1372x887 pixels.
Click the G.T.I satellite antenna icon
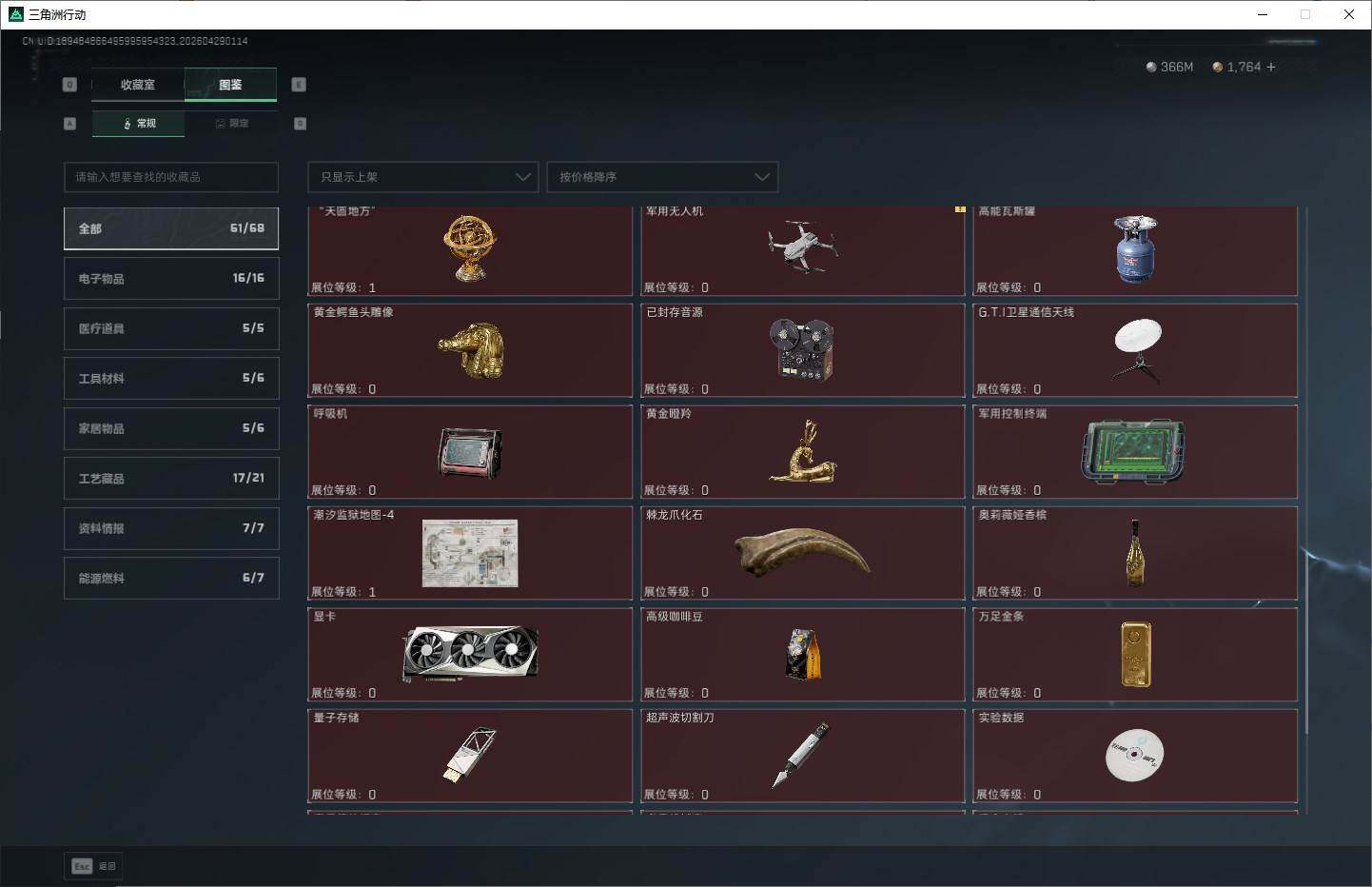coord(1137,349)
